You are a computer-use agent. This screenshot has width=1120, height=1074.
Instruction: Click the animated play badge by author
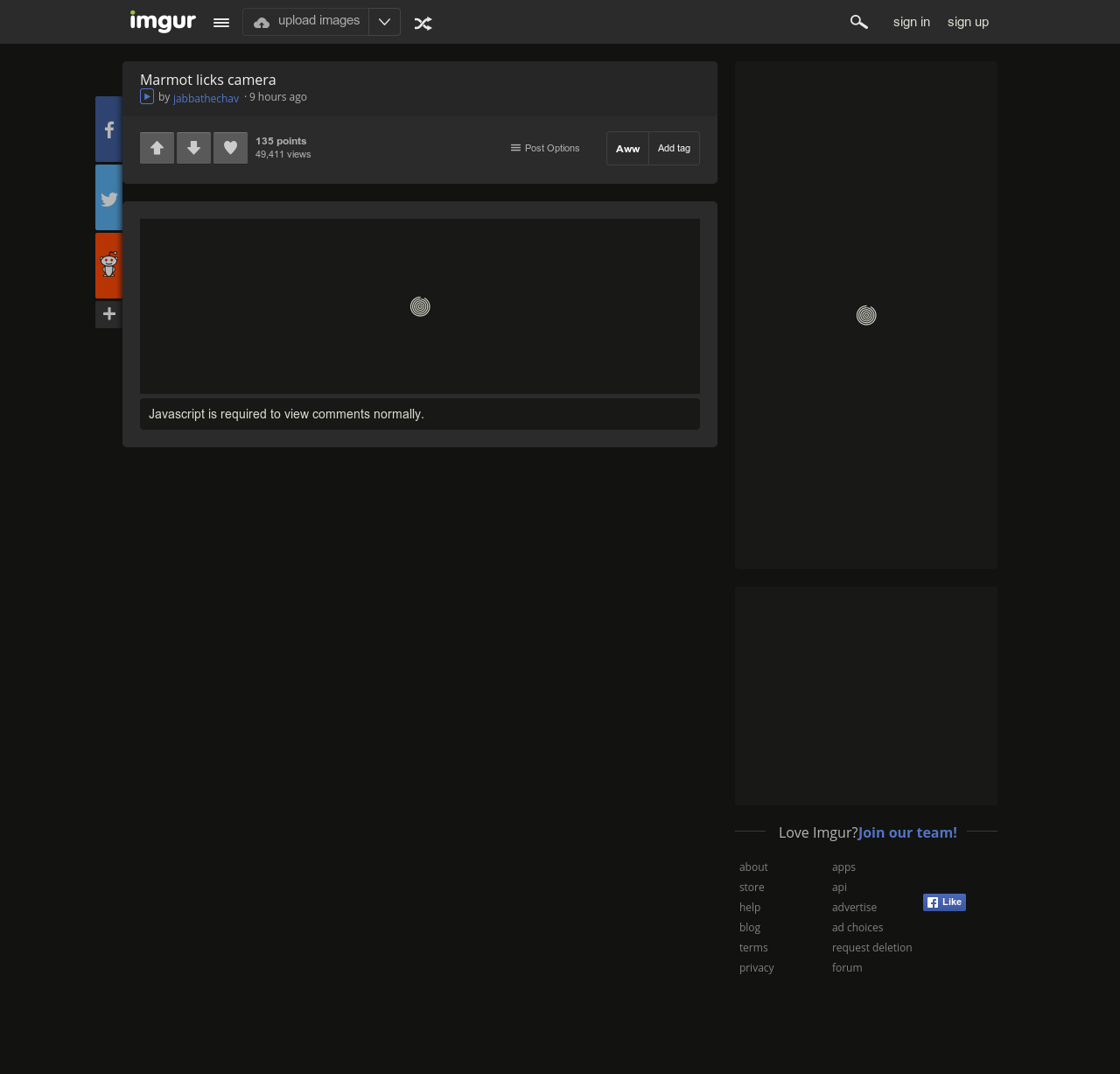(x=147, y=96)
